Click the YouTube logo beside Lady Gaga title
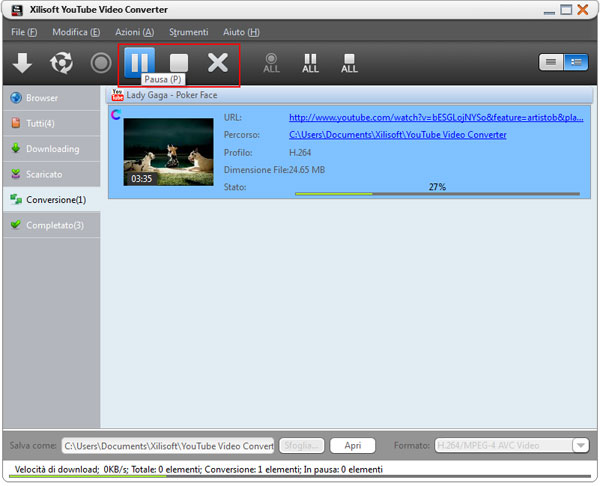This screenshot has width=600, height=486. coord(117,95)
